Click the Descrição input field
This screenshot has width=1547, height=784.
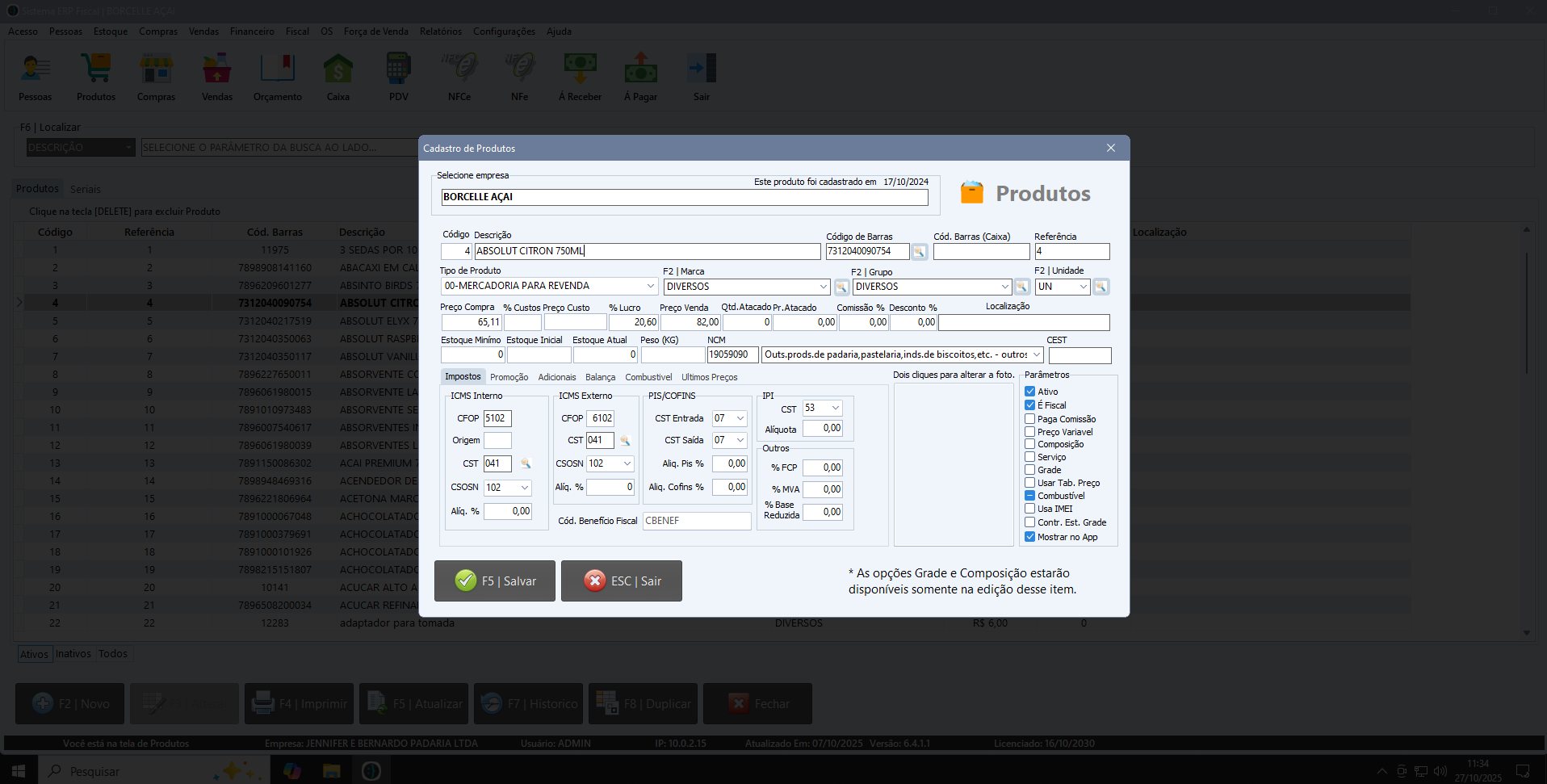pyautogui.click(x=647, y=252)
